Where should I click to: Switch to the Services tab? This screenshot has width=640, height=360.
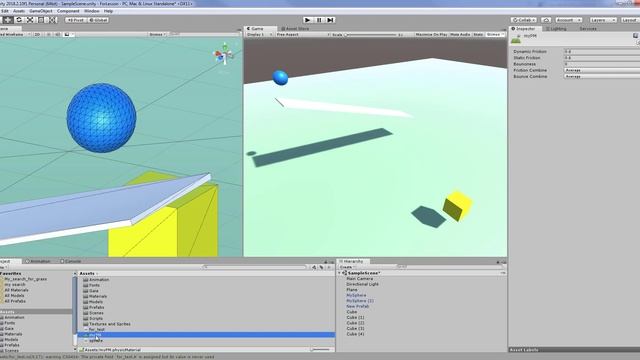(x=588, y=29)
